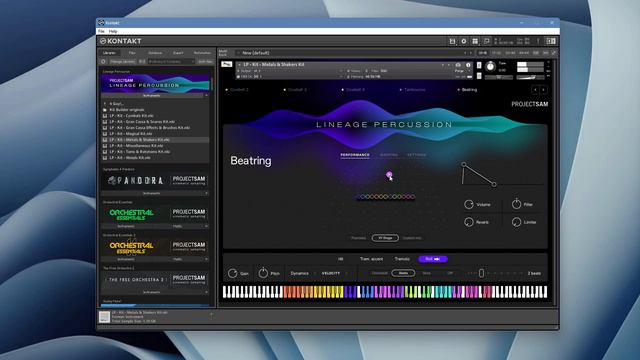
Task: Click the envelope curve top handle
Action: (464, 164)
